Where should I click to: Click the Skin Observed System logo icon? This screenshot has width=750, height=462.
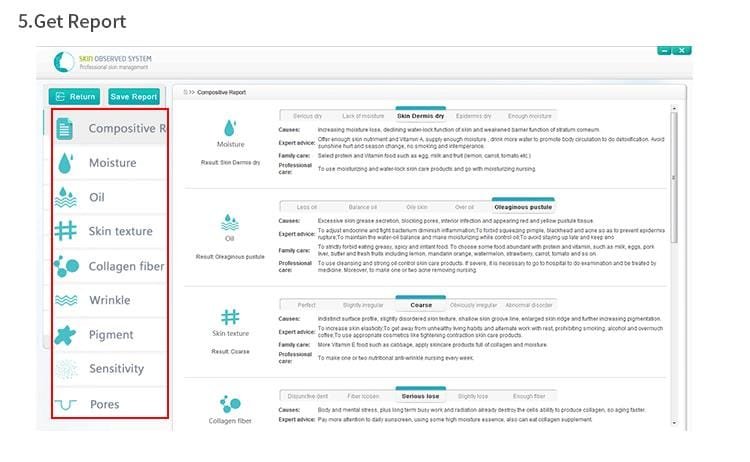coord(64,62)
